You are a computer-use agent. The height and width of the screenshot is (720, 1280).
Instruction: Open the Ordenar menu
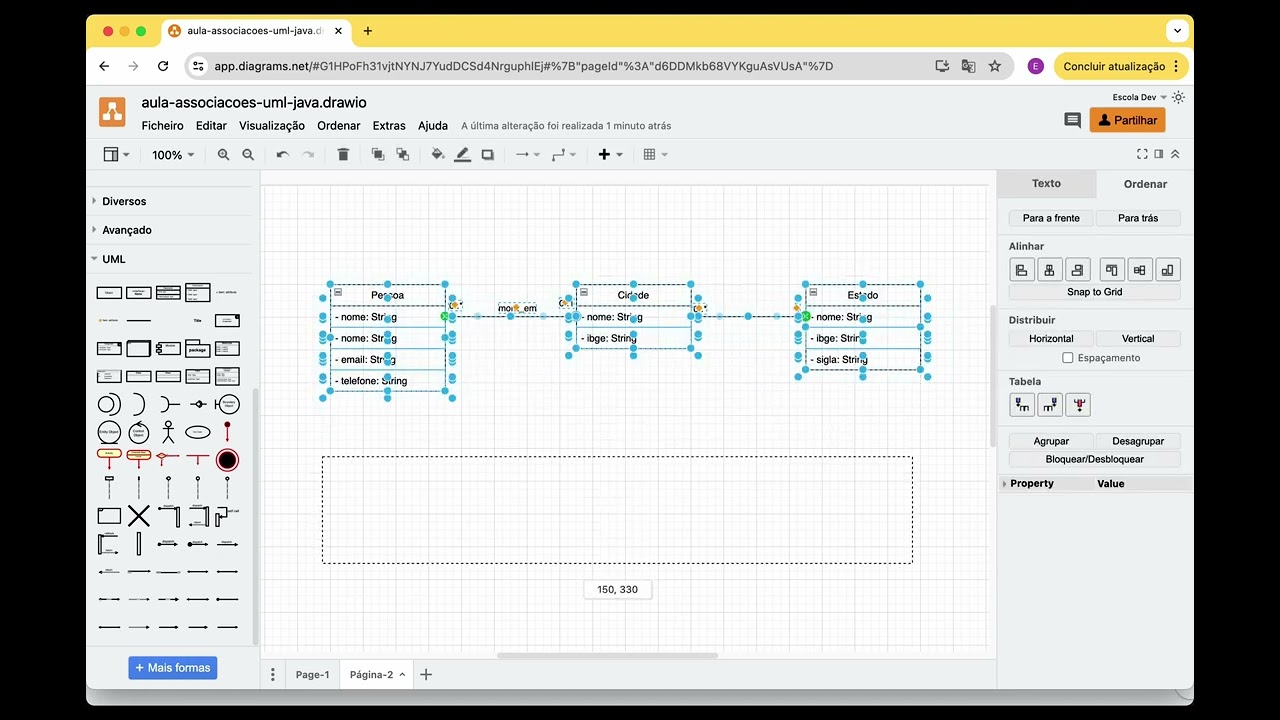(339, 126)
